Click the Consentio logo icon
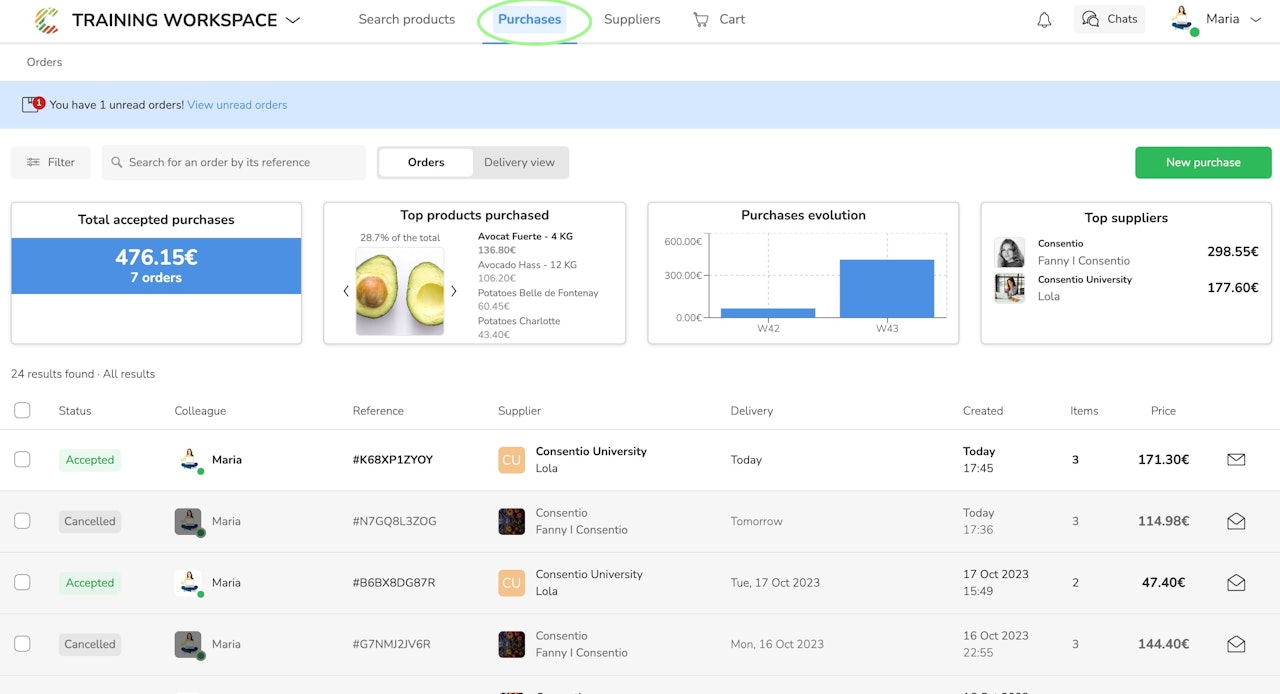This screenshot has height=694, width=1280. click(46, 20)
